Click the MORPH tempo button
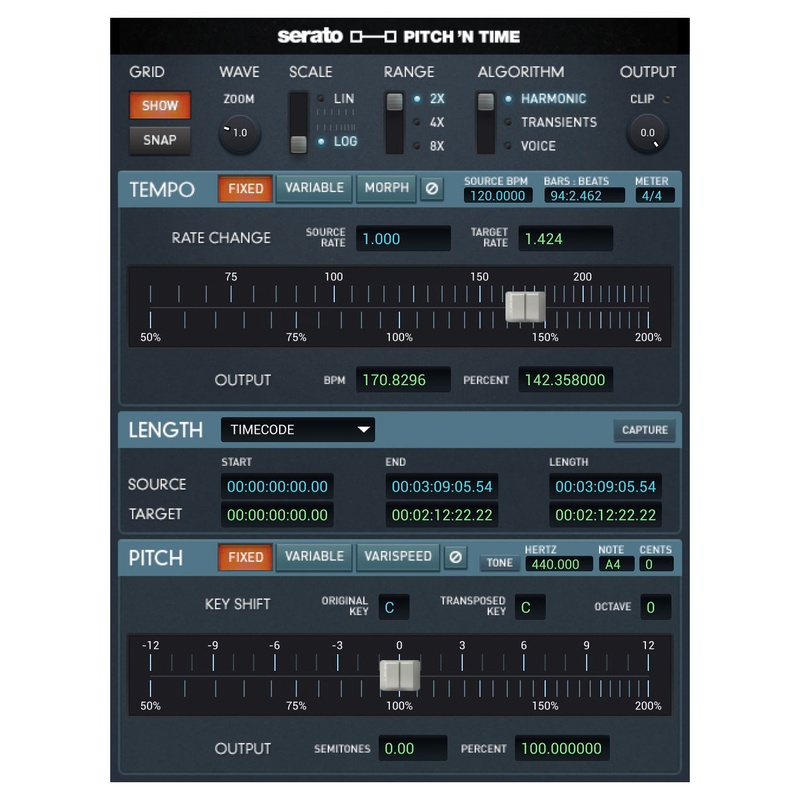This screenshot has width=800, height=800. pos(385,189)
